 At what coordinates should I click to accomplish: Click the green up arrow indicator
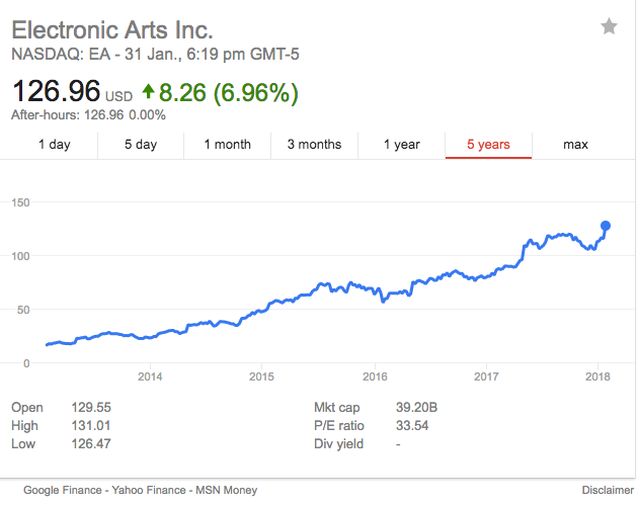149,93
